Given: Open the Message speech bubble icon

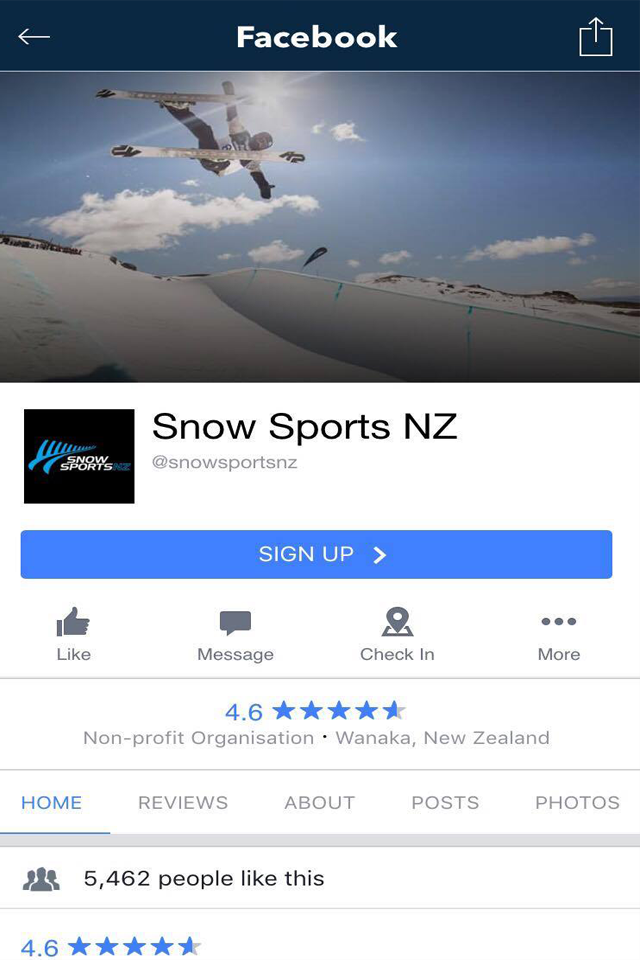Looking at the screenshot, I should click(x=235, y=623).
